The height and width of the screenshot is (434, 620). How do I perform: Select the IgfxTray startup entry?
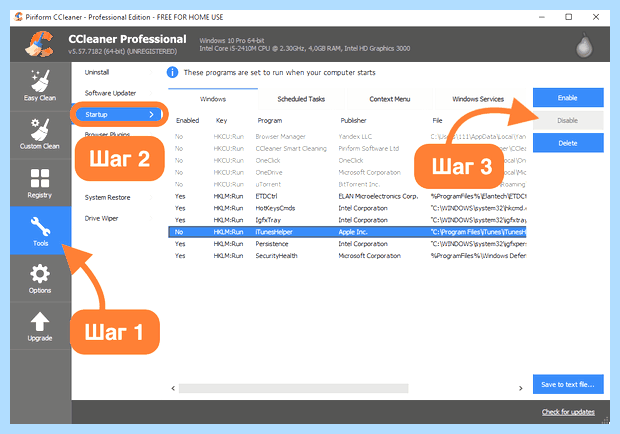click(347, 220)
